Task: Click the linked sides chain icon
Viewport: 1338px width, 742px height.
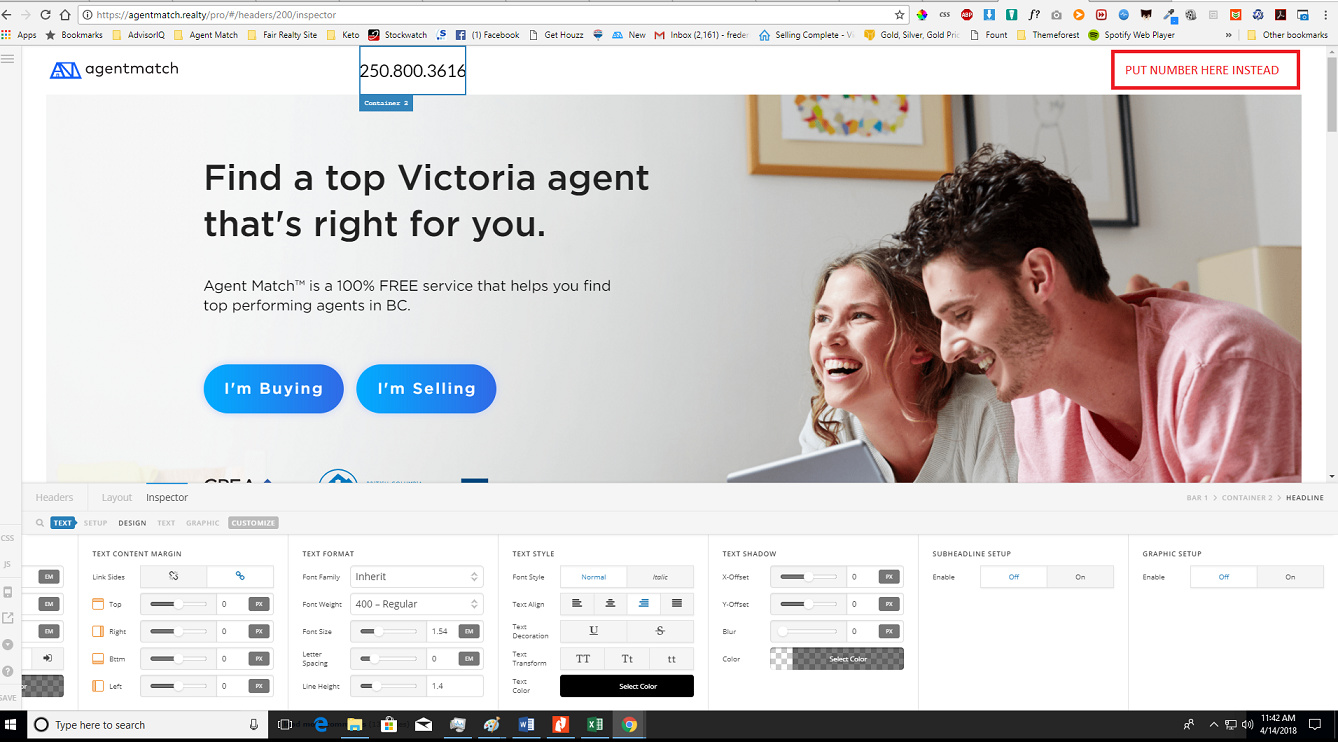Action: click(x=240, y=576)
